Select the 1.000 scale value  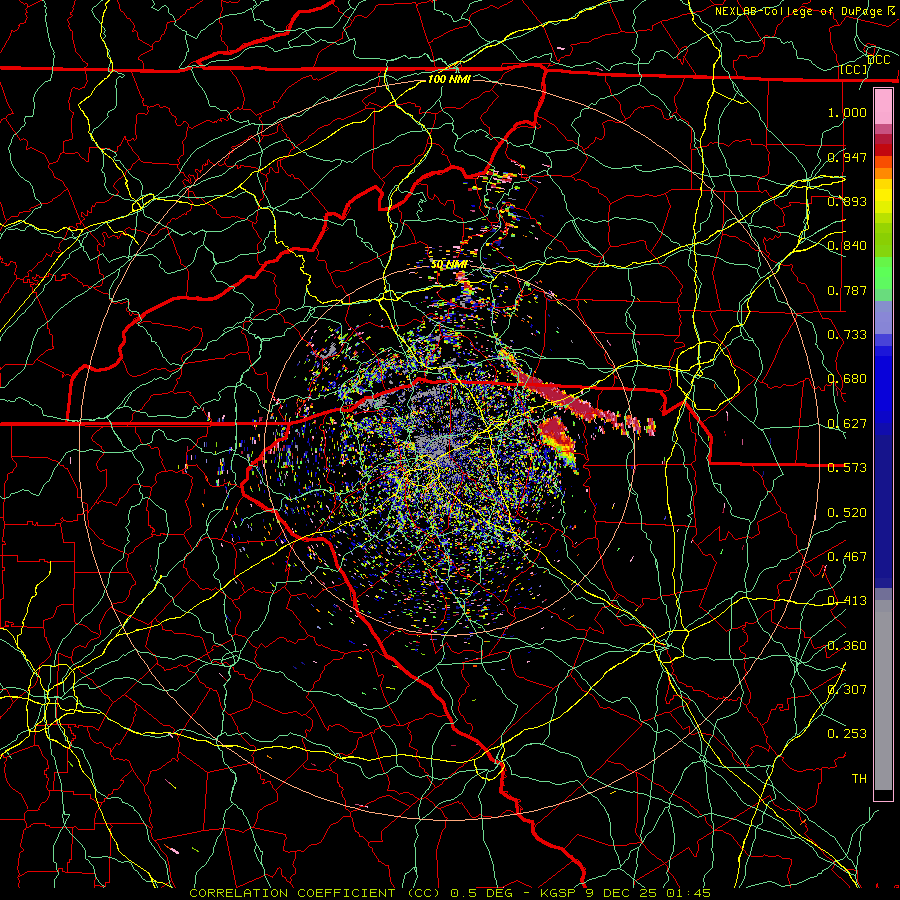point(847,112)
